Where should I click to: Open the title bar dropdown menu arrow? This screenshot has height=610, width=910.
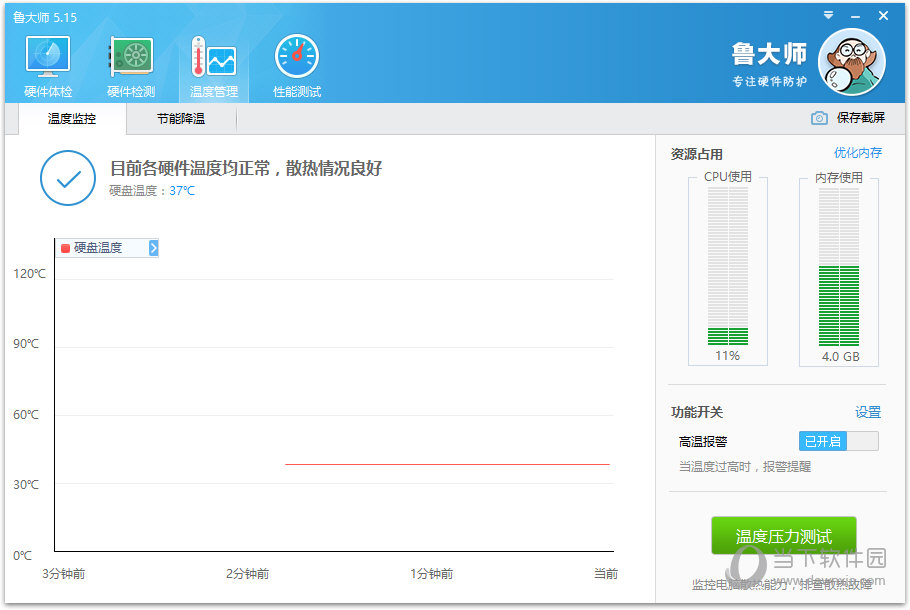(828, 16)
